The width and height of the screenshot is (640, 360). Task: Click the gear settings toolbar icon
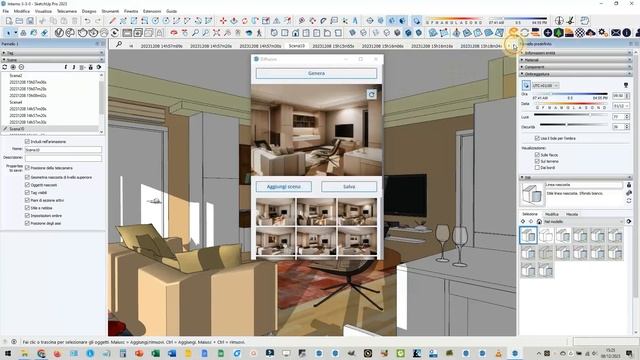[602, 33]
